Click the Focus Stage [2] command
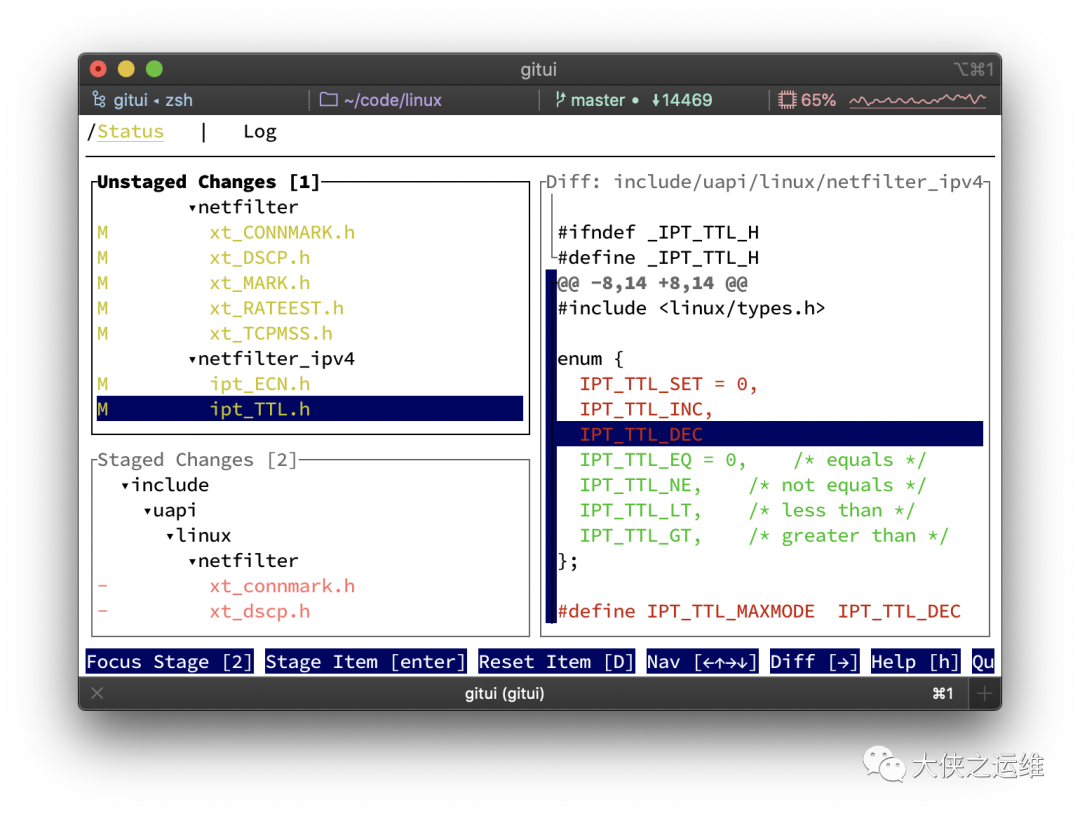 click(x=169, y=662)
